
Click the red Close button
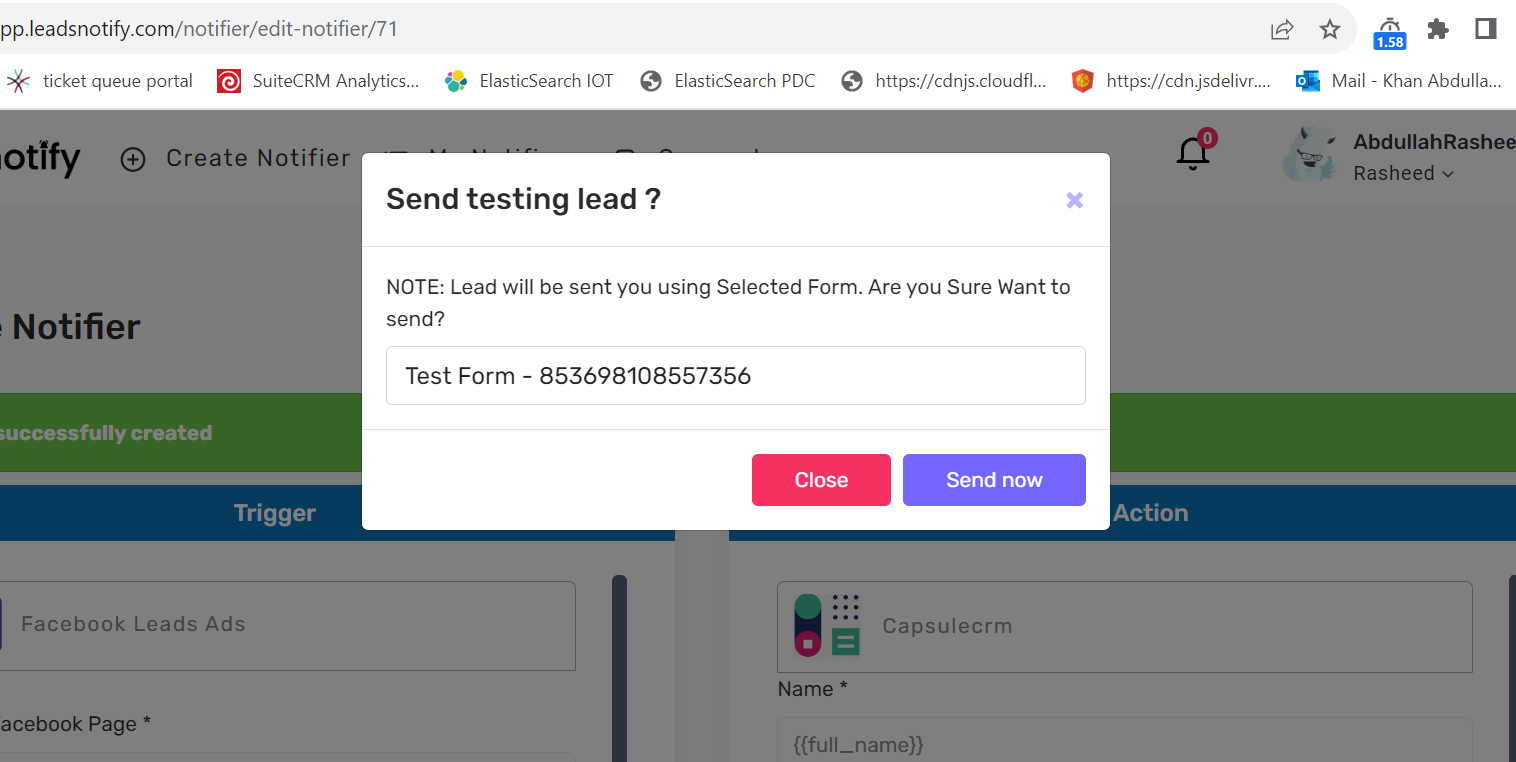[821, 480]
